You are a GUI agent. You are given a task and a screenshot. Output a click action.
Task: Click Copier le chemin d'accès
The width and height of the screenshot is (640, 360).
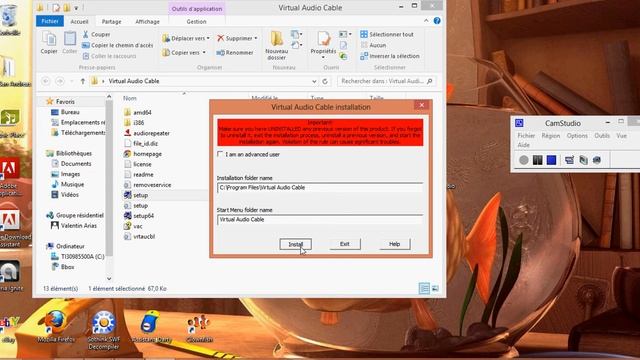(x=118, y=45)
